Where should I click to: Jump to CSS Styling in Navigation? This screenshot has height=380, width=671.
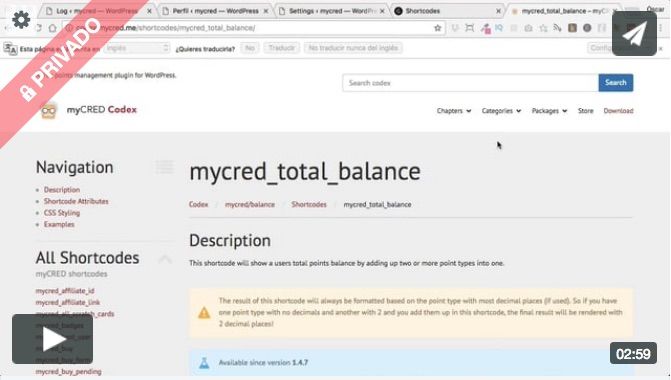tap(62, 213)
